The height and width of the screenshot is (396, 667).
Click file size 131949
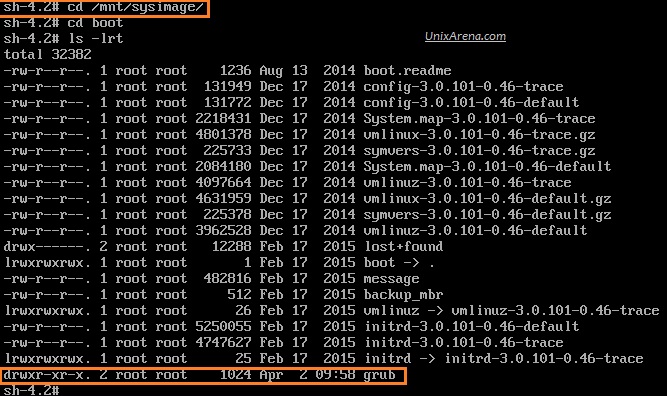click(228, 87)
